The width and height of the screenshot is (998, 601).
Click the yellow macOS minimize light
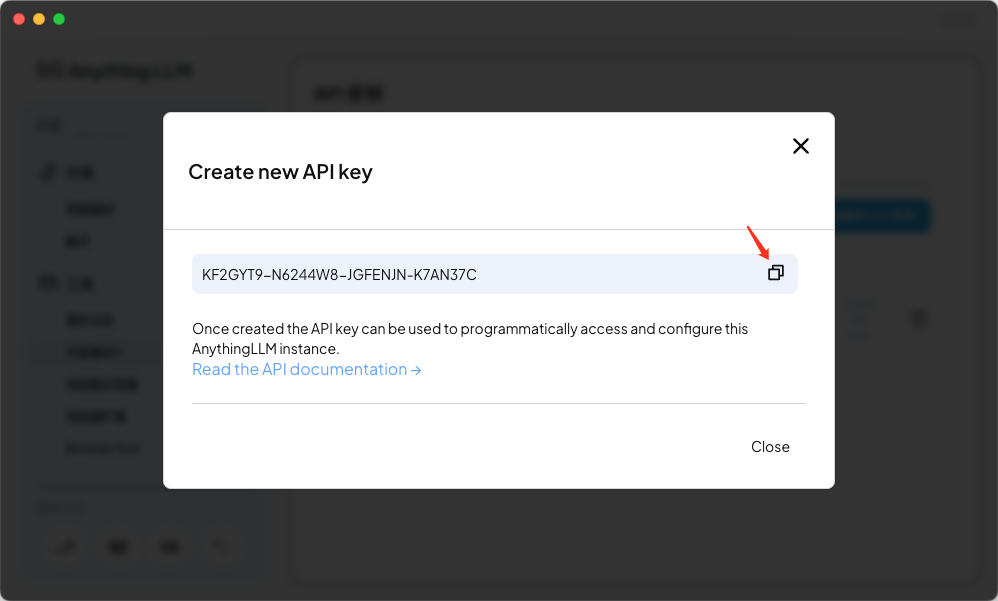(39, 19)
